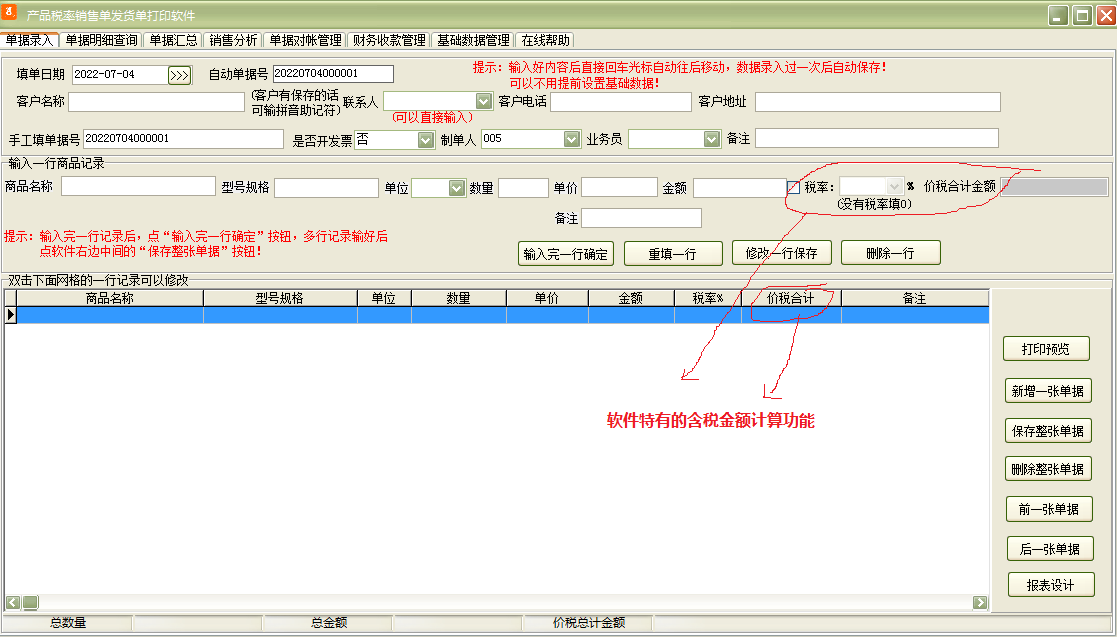Focus the top 备注 field beside 业务员
This screenshot has width=1117, height=637.
click(x=877, y=138)
